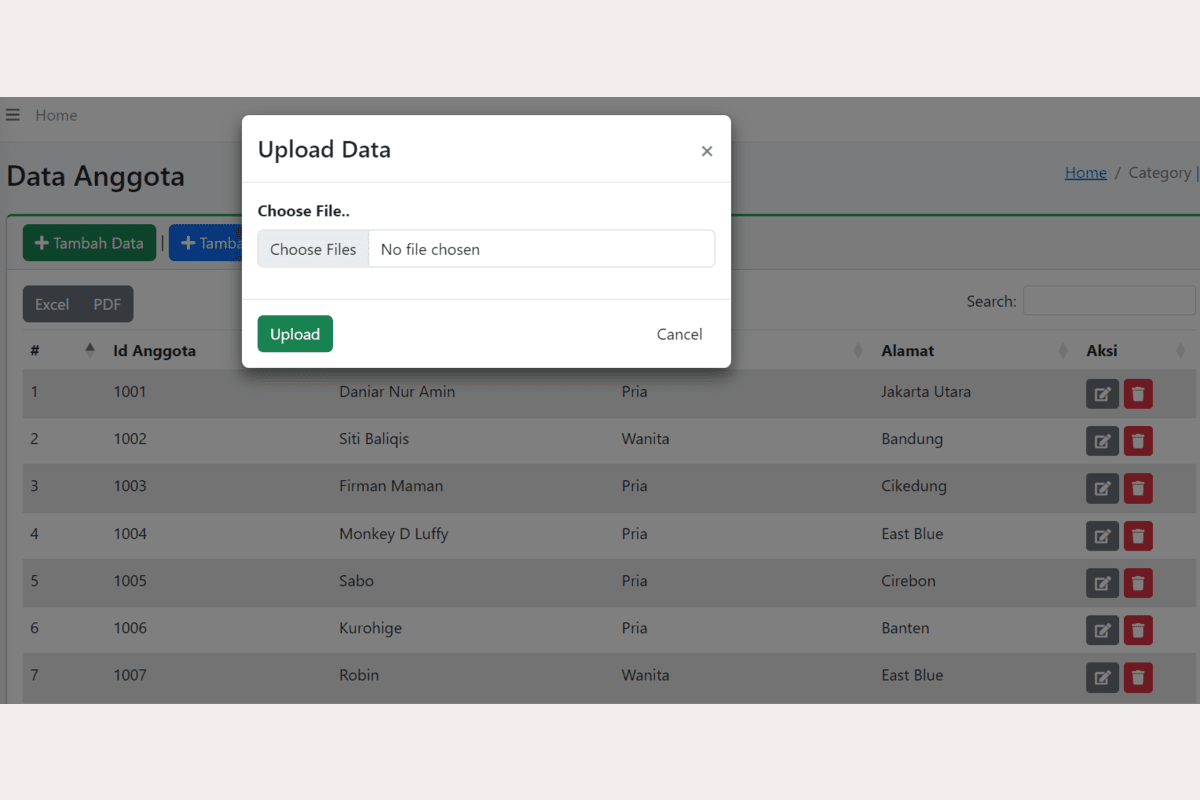Focus the Search input field

pyautogui.click(x=1108, y=301)
